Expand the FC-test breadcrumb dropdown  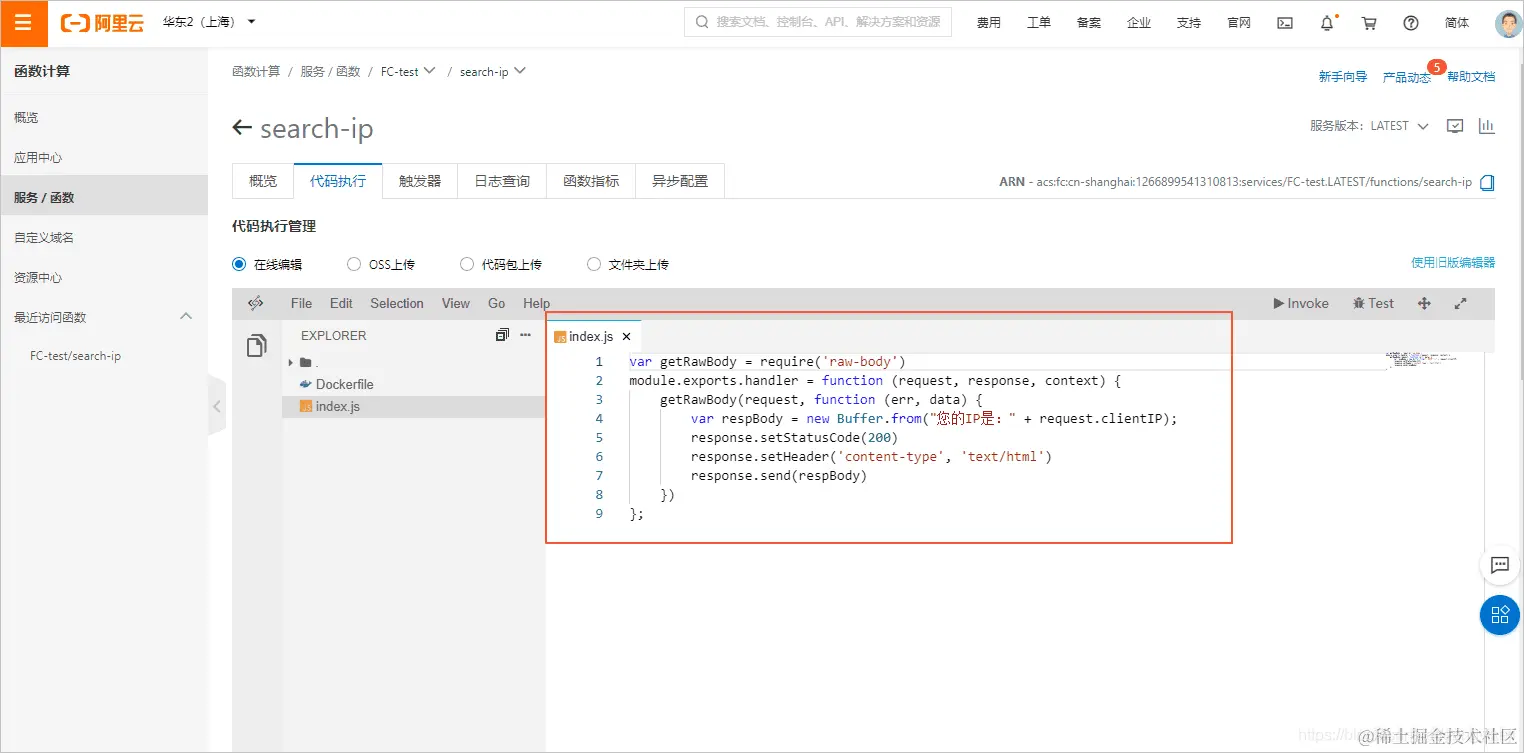pyautogui.click(x=430, y=71)
